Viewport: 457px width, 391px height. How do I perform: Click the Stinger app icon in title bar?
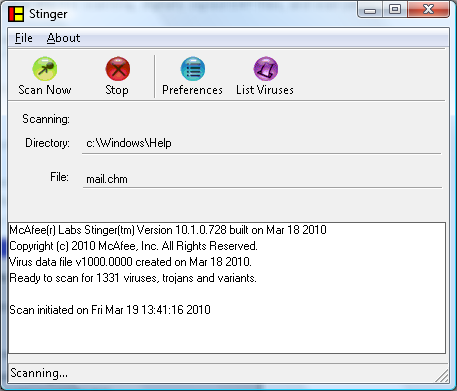(16, 14)
